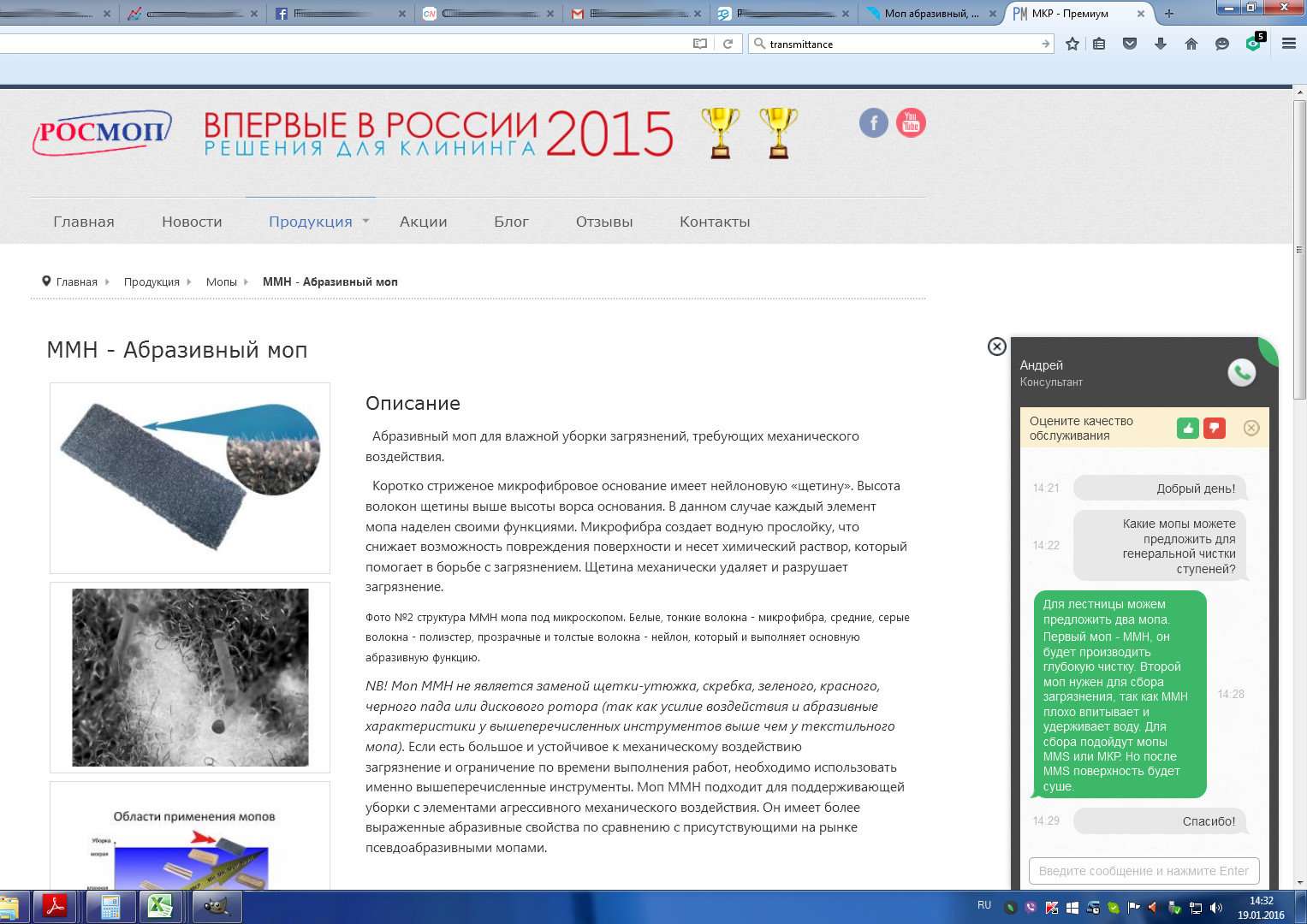Bookmark this page with the star icon
1307x924 pixels.
(1072, 44)
